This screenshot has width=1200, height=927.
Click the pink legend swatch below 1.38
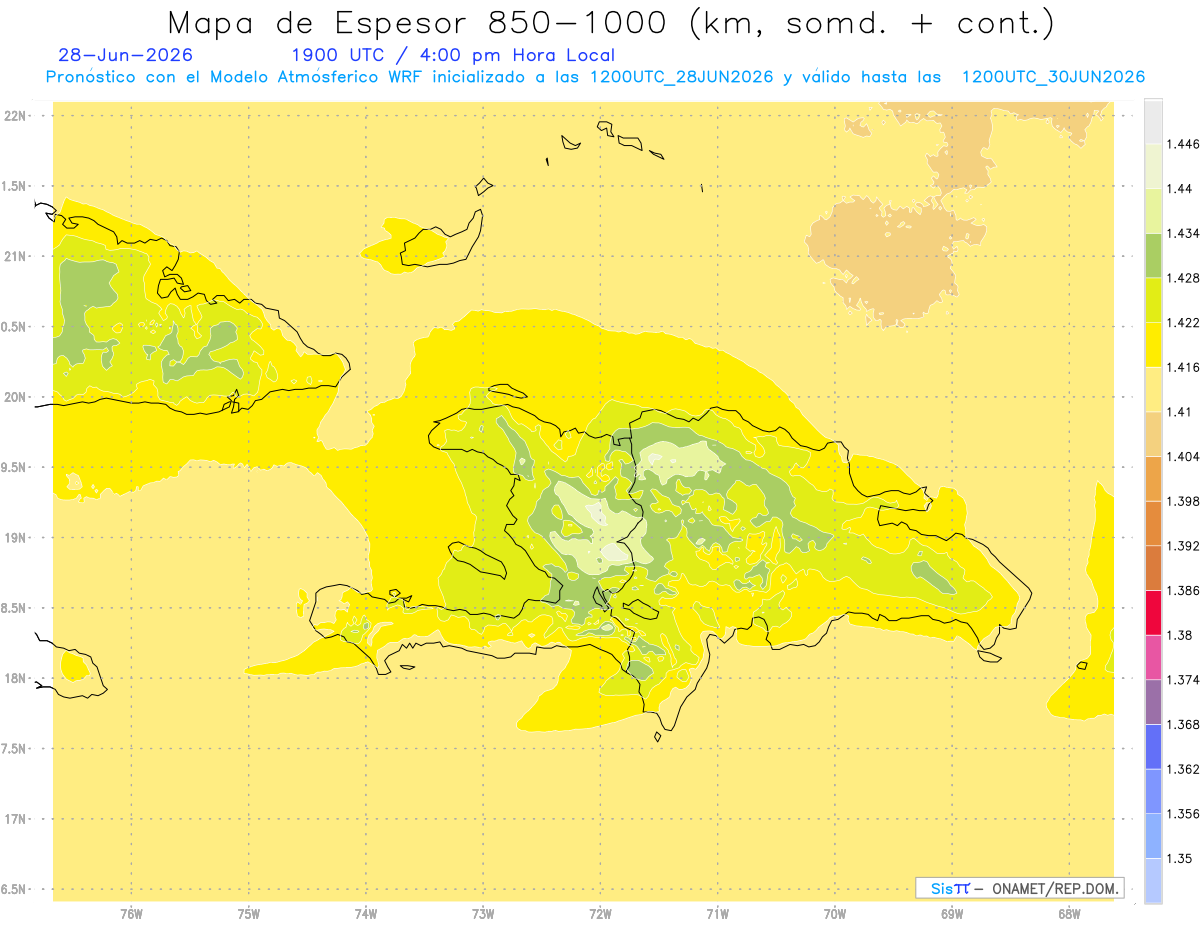point(1153,657)
